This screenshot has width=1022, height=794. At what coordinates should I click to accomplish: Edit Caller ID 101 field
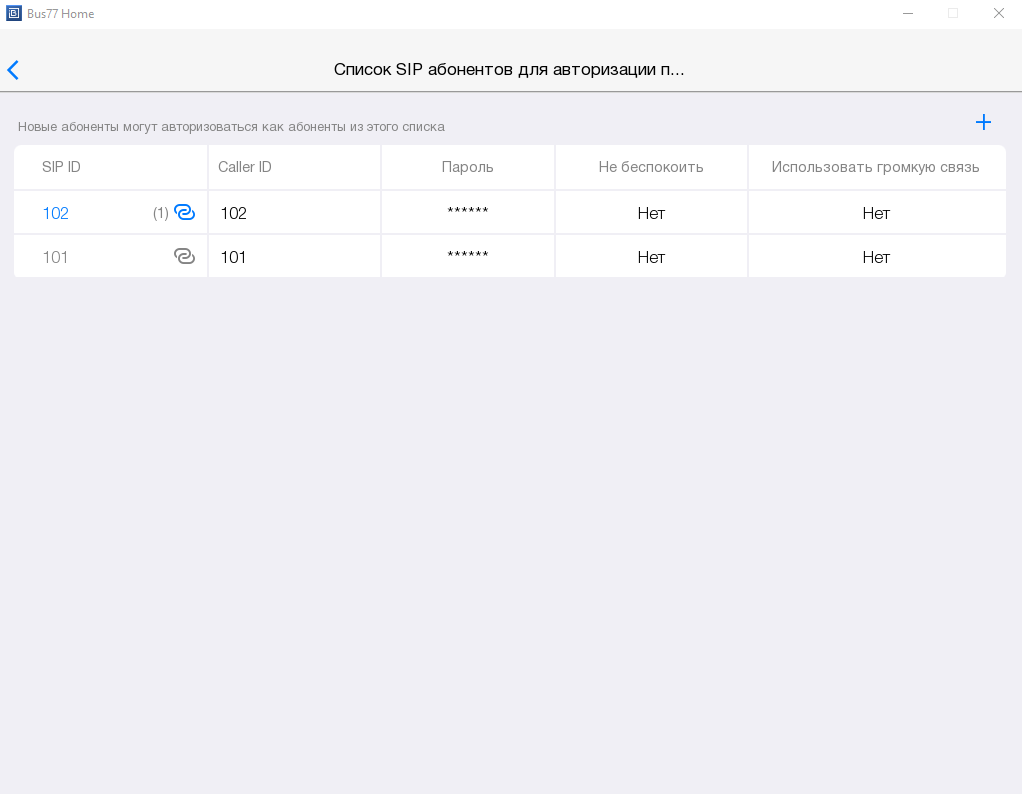[x=294, y=257]
